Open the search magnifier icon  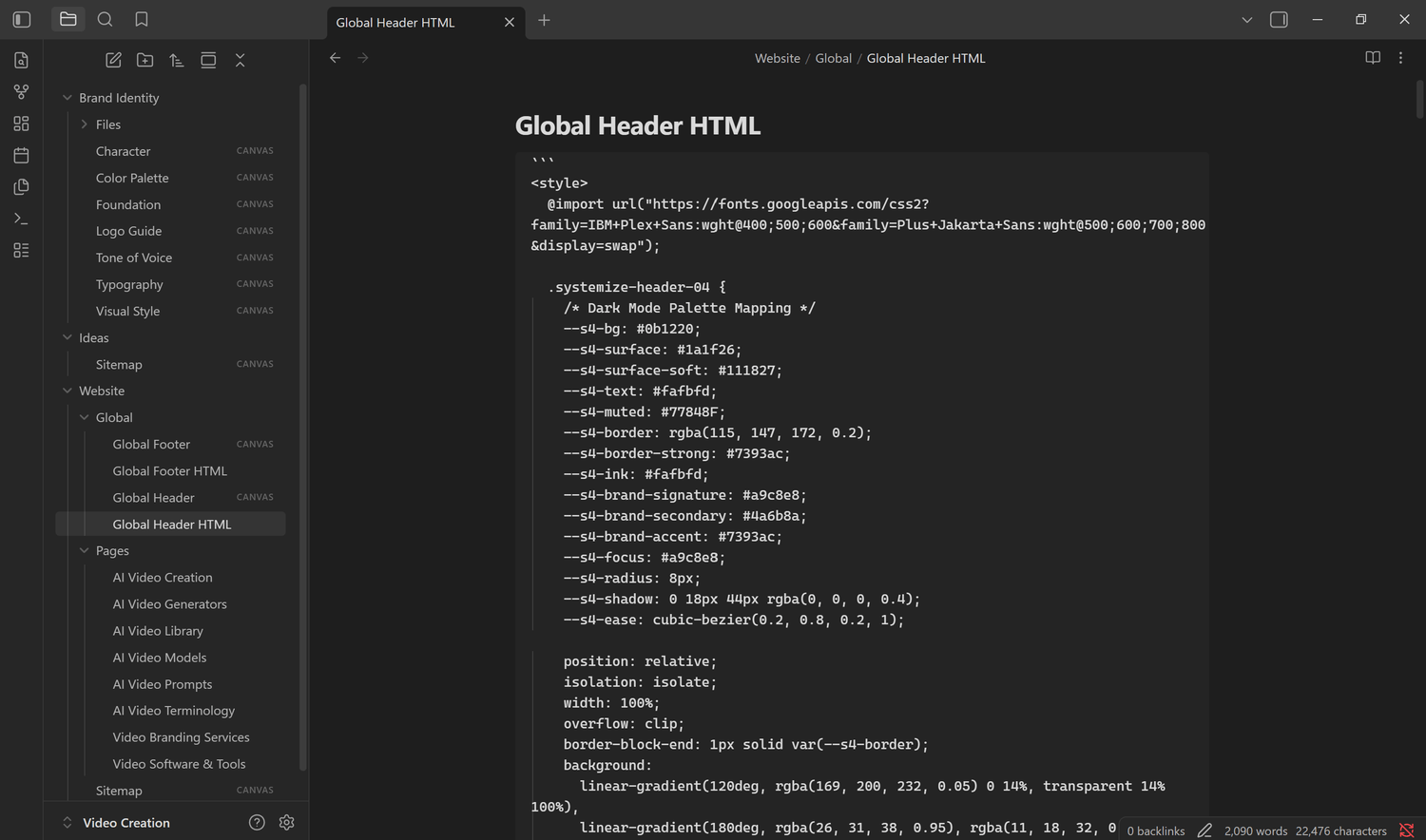tap(105, 19)
